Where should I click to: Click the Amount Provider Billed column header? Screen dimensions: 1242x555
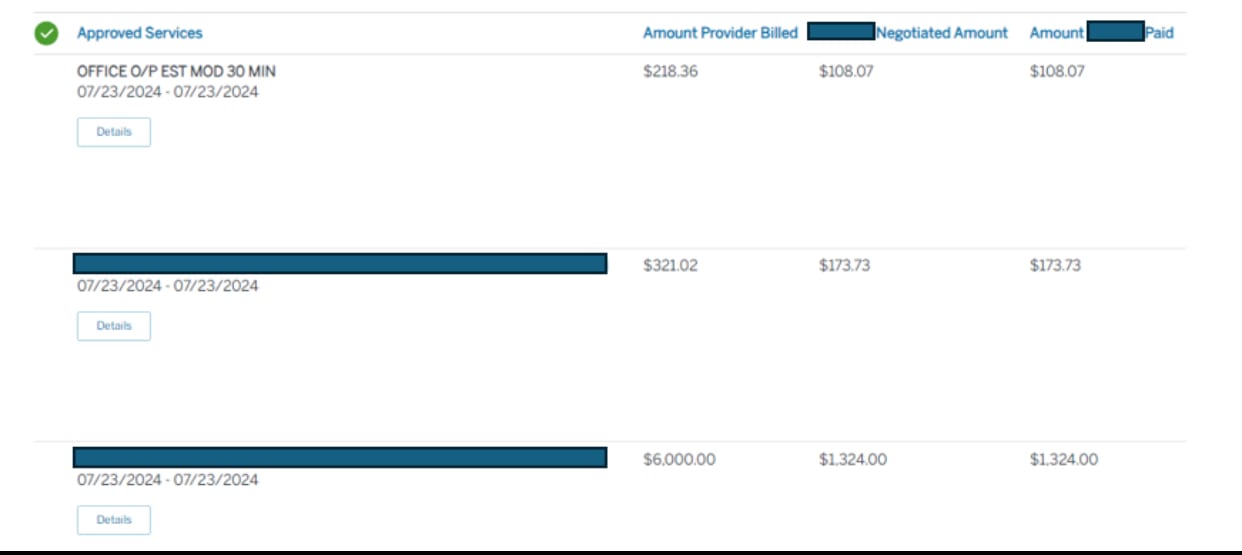[x=720, y=33]
